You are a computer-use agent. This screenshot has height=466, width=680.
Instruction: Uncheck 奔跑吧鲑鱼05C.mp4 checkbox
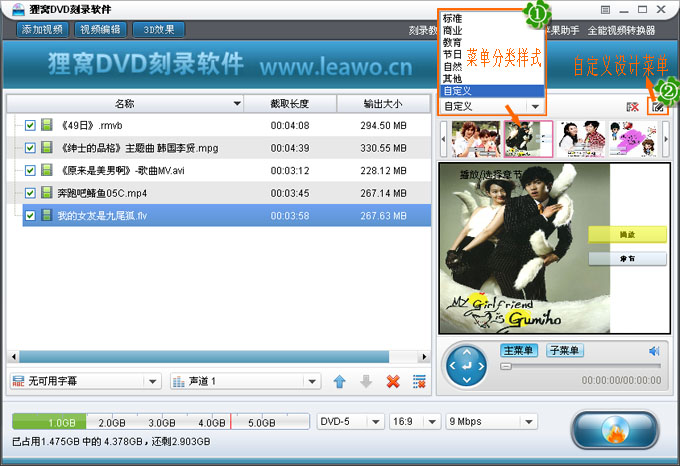(x=30, y=193)
